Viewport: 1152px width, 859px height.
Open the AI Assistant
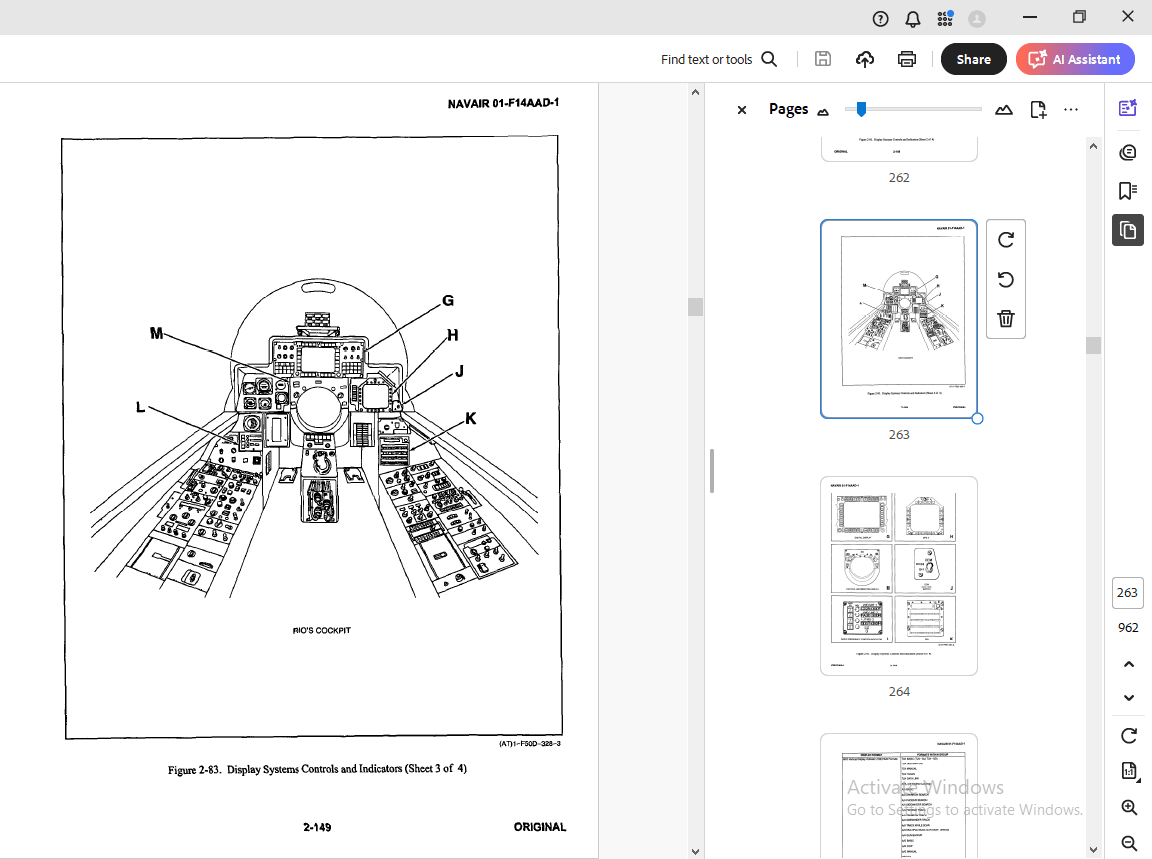[1074, 59]
